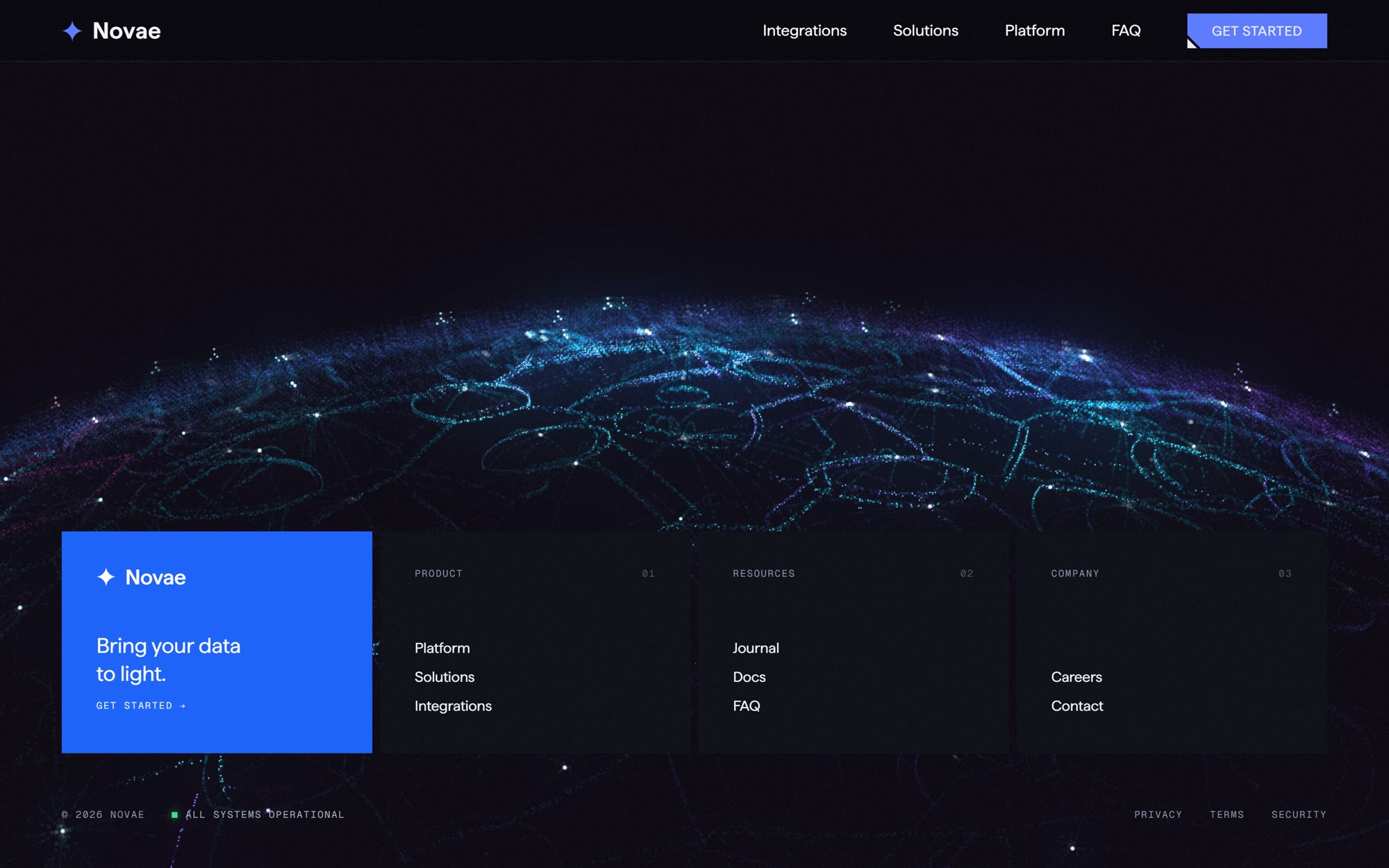
Task: Click the Novae wordmark in the header
Action: [x=126, y=31]
